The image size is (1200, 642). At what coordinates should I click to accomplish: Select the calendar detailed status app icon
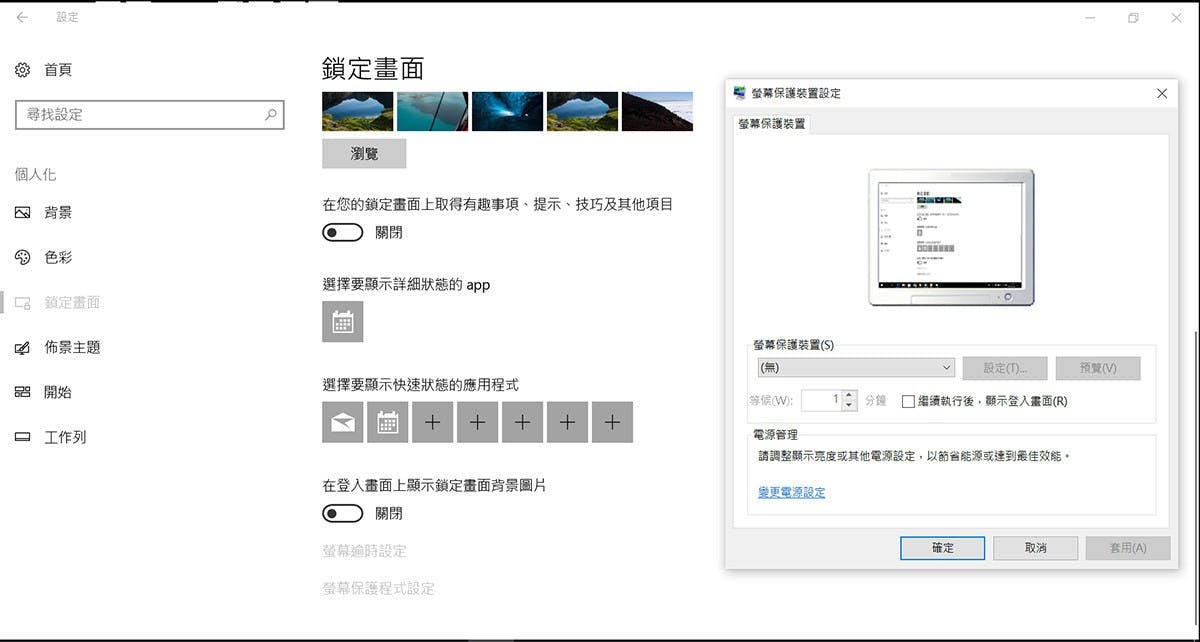click(x=342, y=322)
